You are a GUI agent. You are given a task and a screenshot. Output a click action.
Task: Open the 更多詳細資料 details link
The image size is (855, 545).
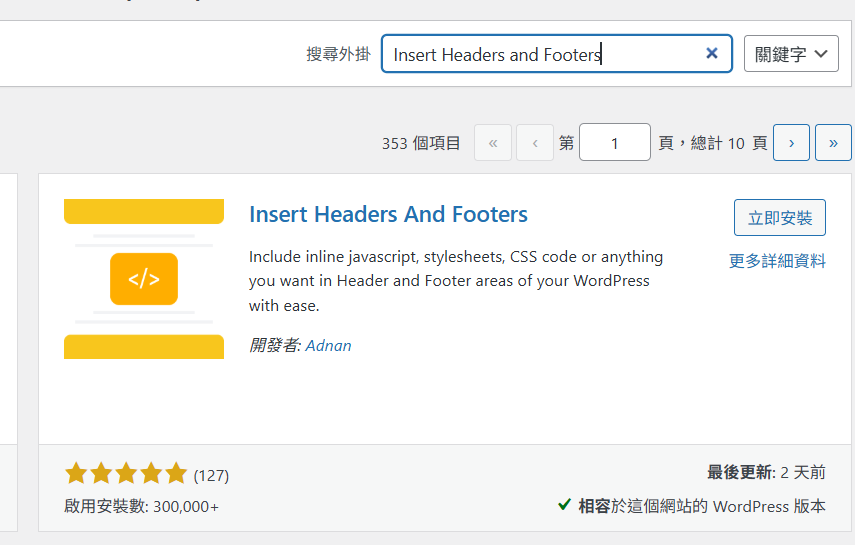pyautogui.click(x=777, y=261)
